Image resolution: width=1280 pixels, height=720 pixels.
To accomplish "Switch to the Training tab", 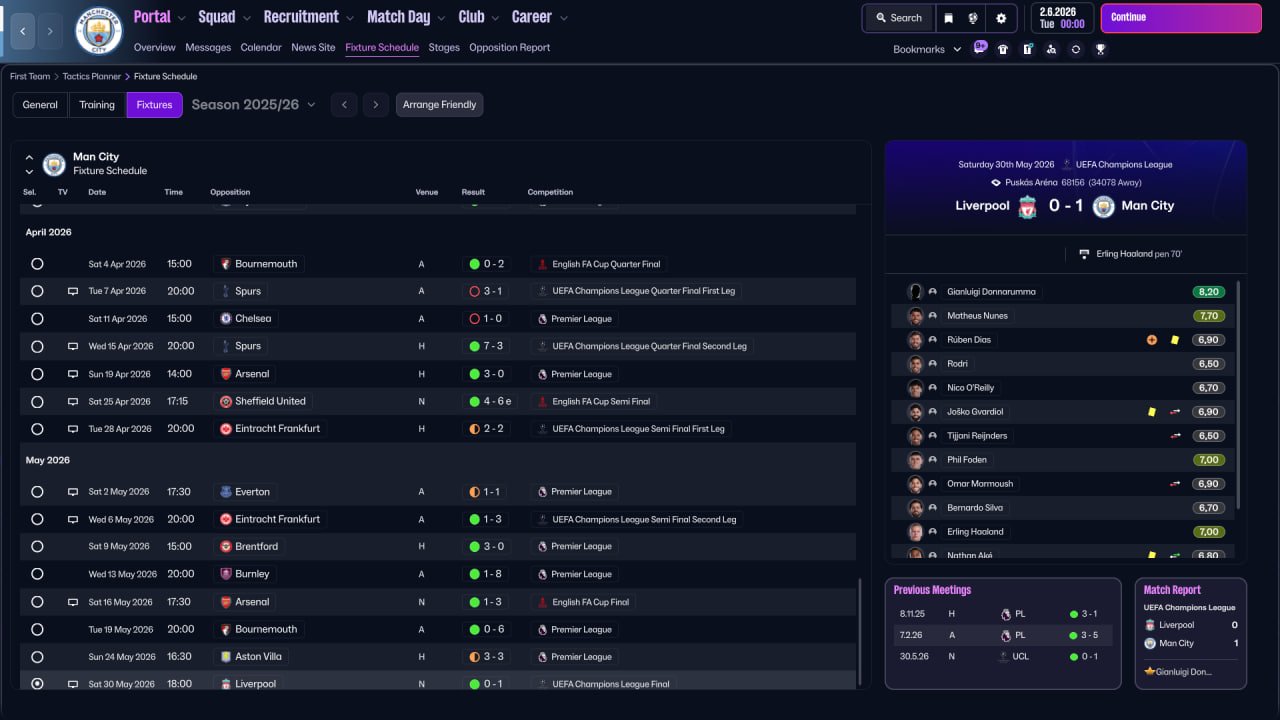I will [x=97, y=105].
